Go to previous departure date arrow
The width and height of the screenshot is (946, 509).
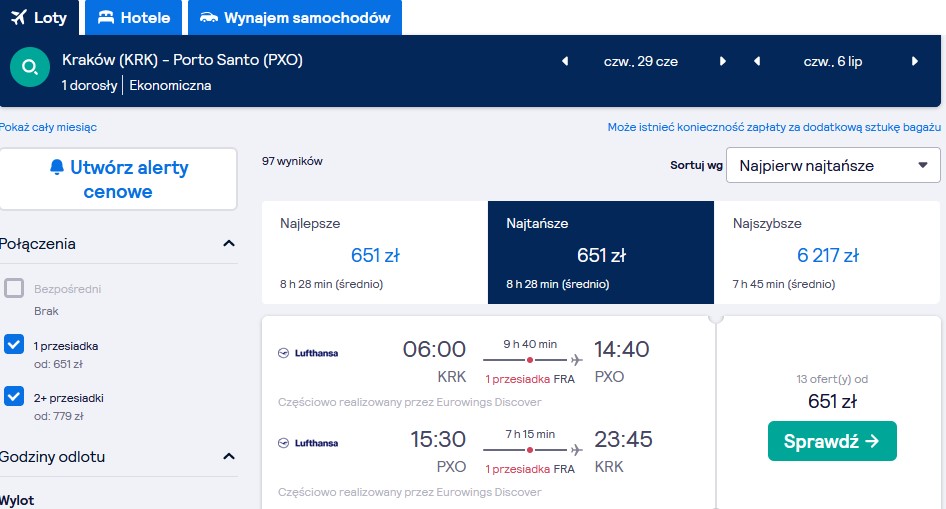pos(565,62)
